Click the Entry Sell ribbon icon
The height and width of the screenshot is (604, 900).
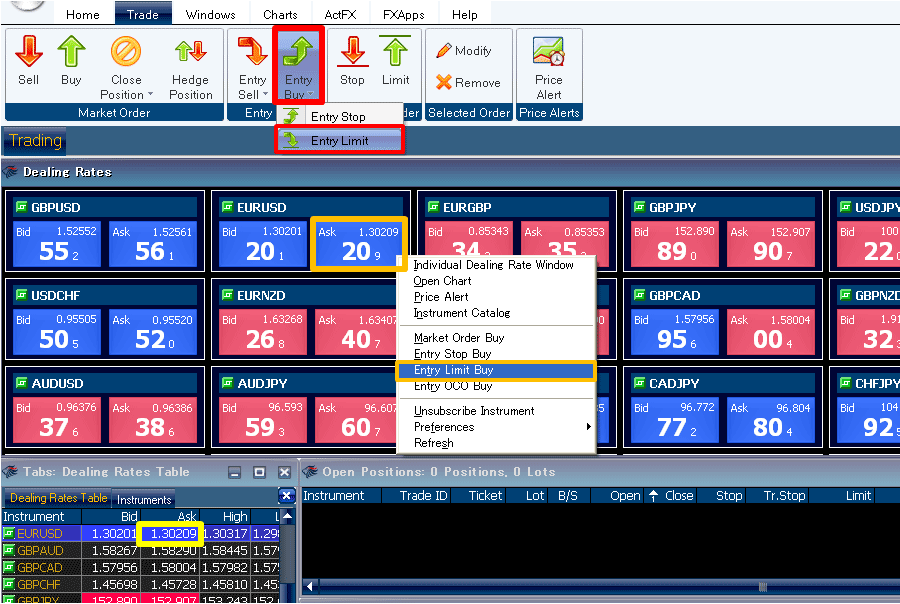point(253,51)
